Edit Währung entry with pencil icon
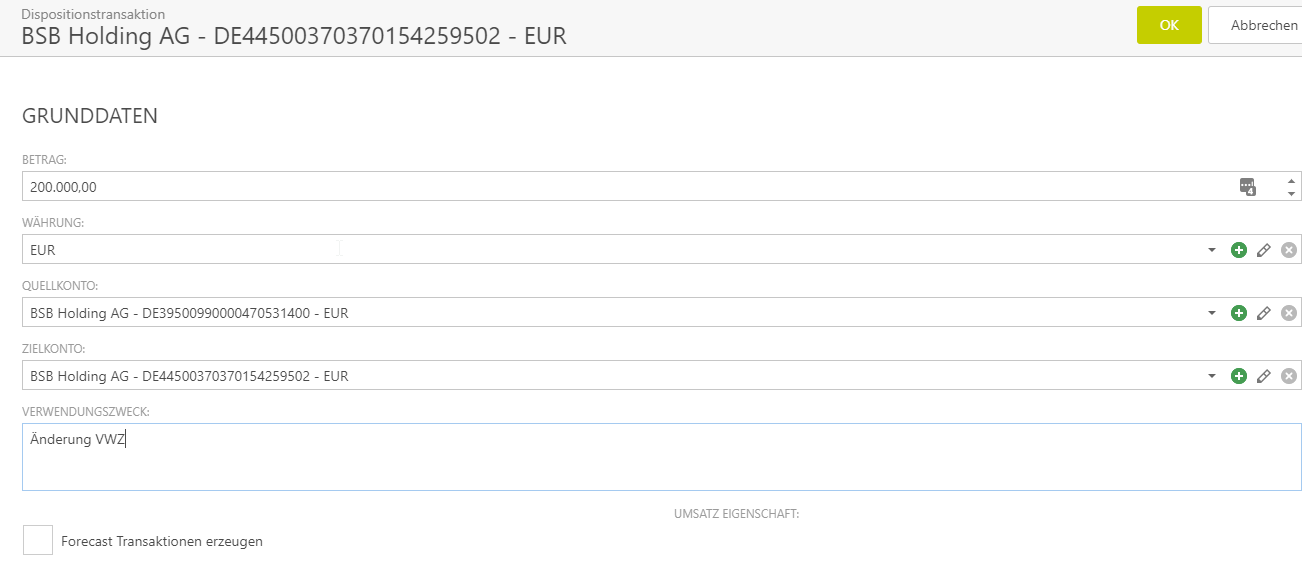Screen dimensions: 1302x567 pyautogui.click(x=1264, y=250)
